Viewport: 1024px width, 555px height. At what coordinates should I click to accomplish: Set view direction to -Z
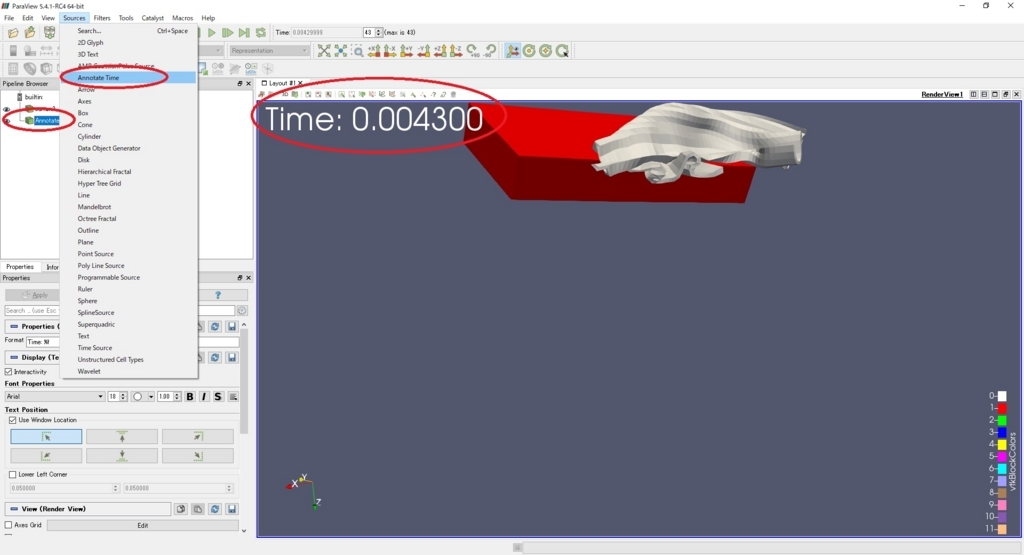click(456, 50)
